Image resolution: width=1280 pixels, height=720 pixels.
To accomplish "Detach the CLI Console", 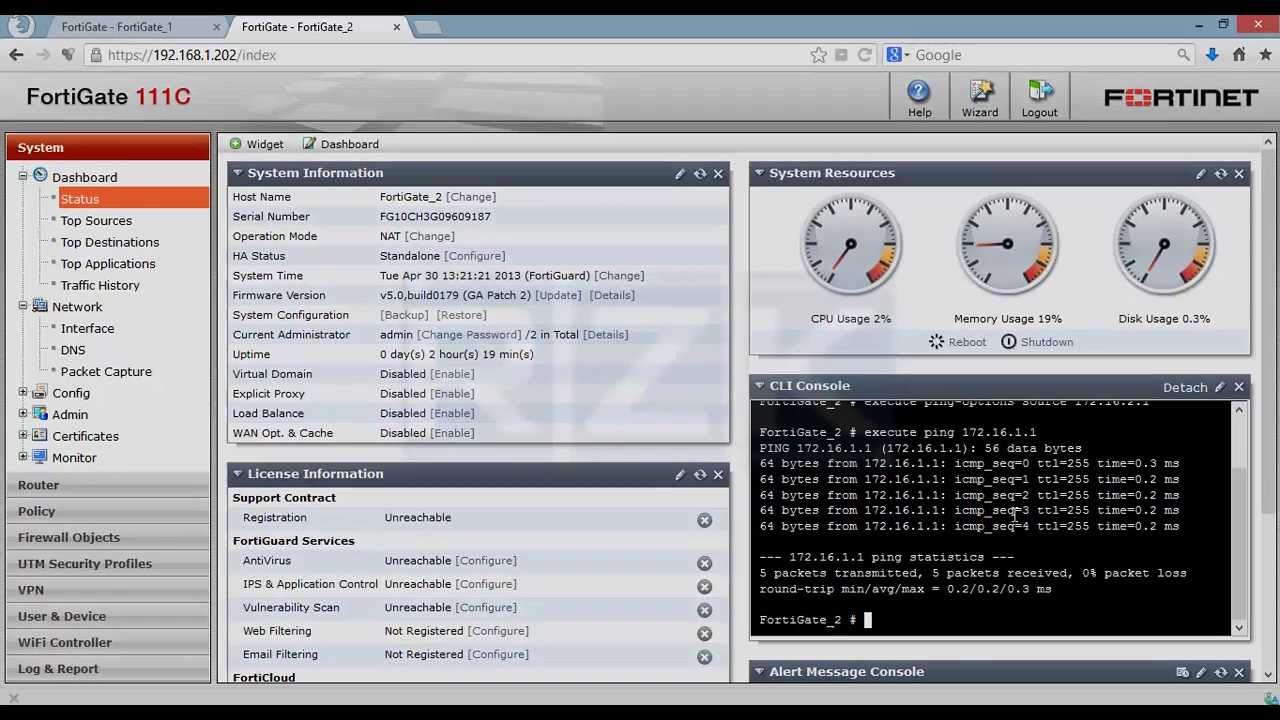I will [x=1185, y=387].
